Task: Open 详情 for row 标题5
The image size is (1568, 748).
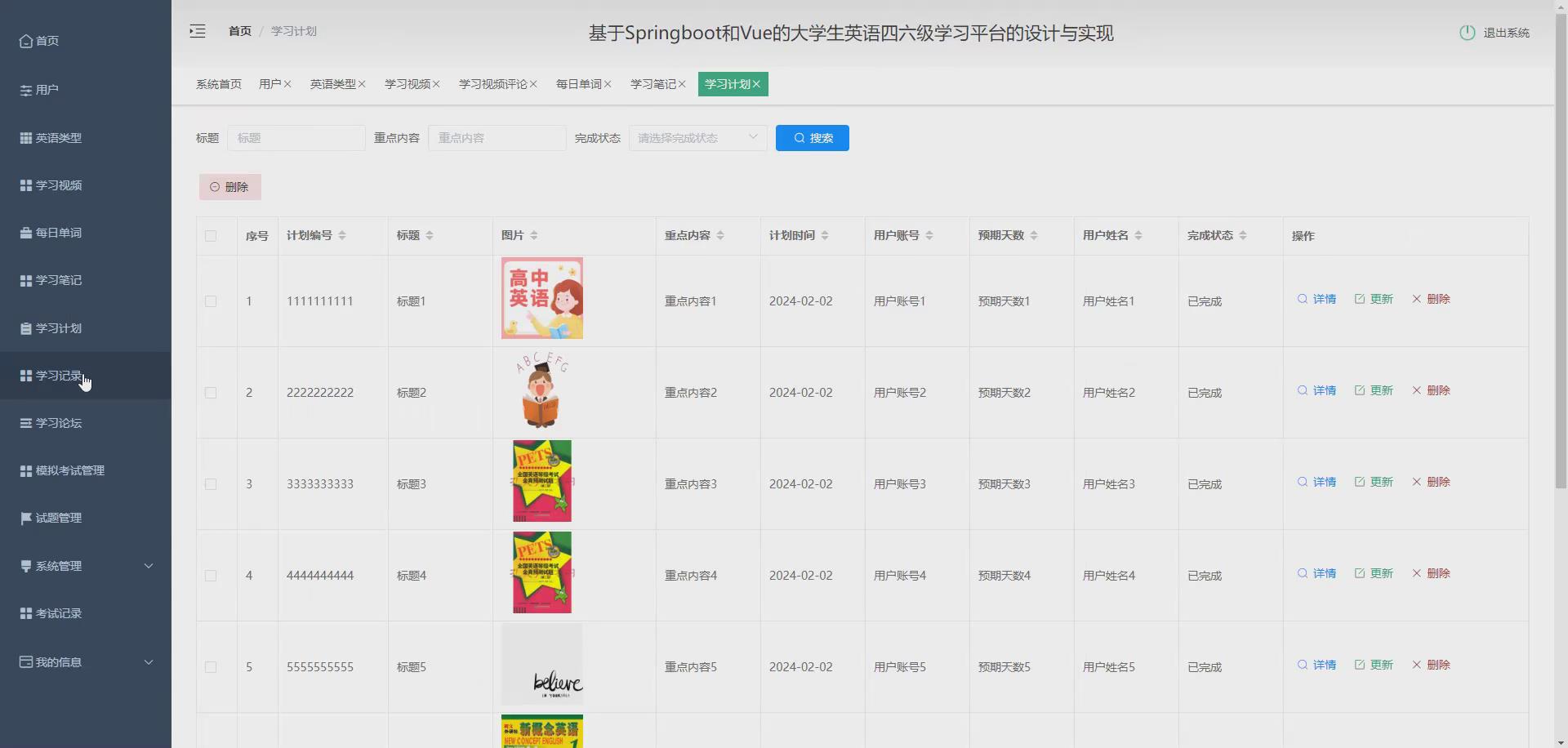Action: tap(1316, 665)
